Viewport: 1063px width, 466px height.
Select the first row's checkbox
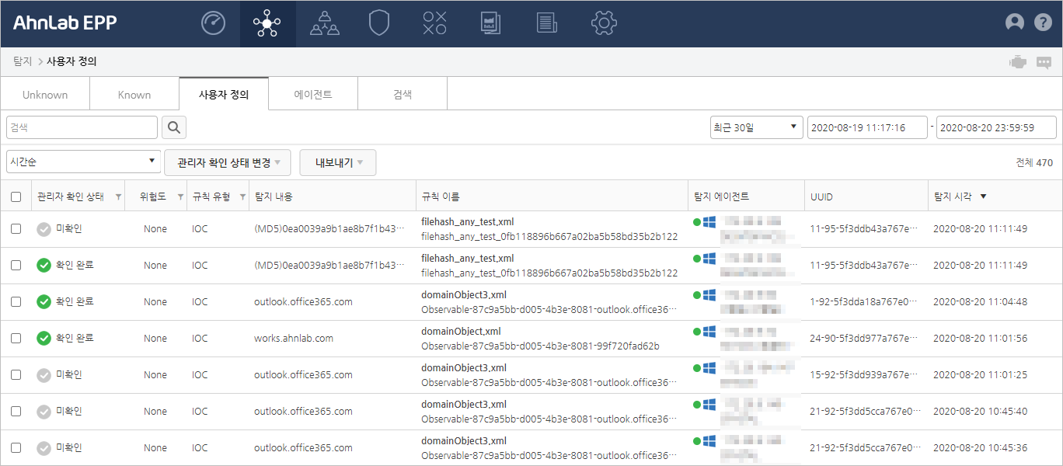(x=16, y=229)
